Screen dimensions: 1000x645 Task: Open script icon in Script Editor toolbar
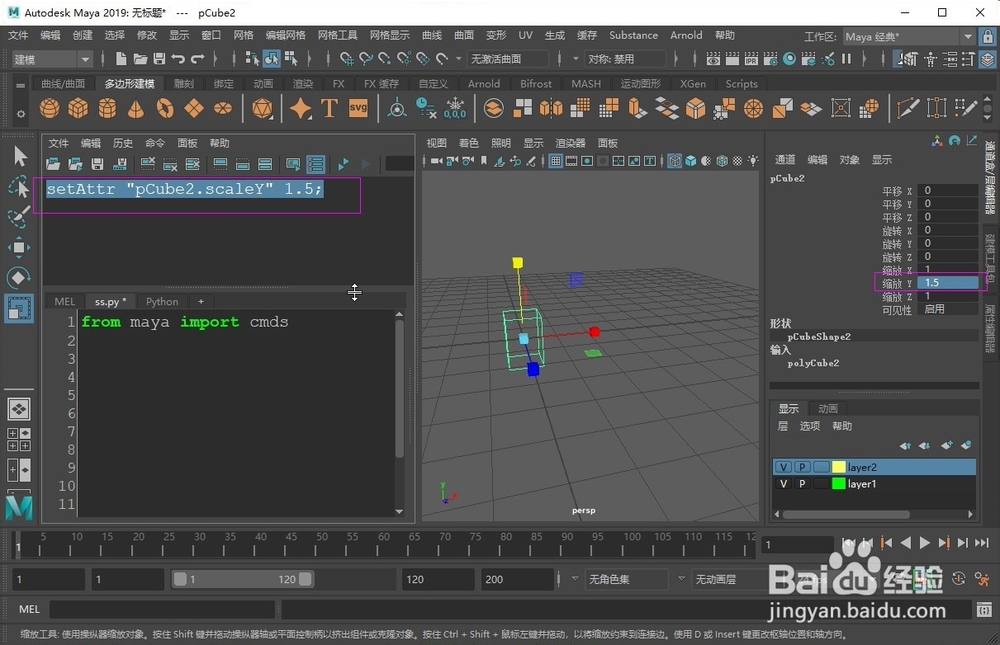coord(54,165)
